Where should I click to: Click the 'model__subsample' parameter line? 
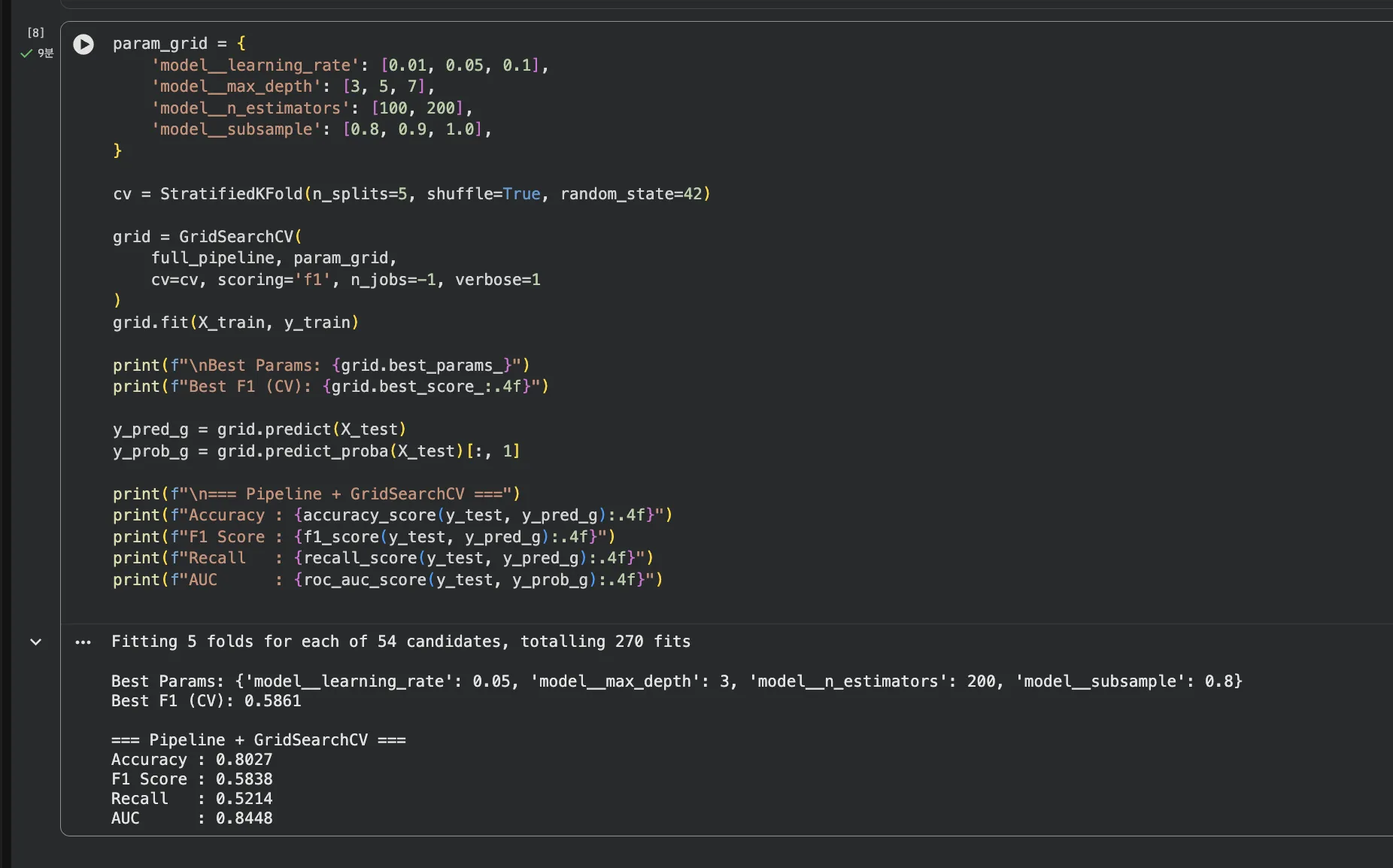(236, 129)
